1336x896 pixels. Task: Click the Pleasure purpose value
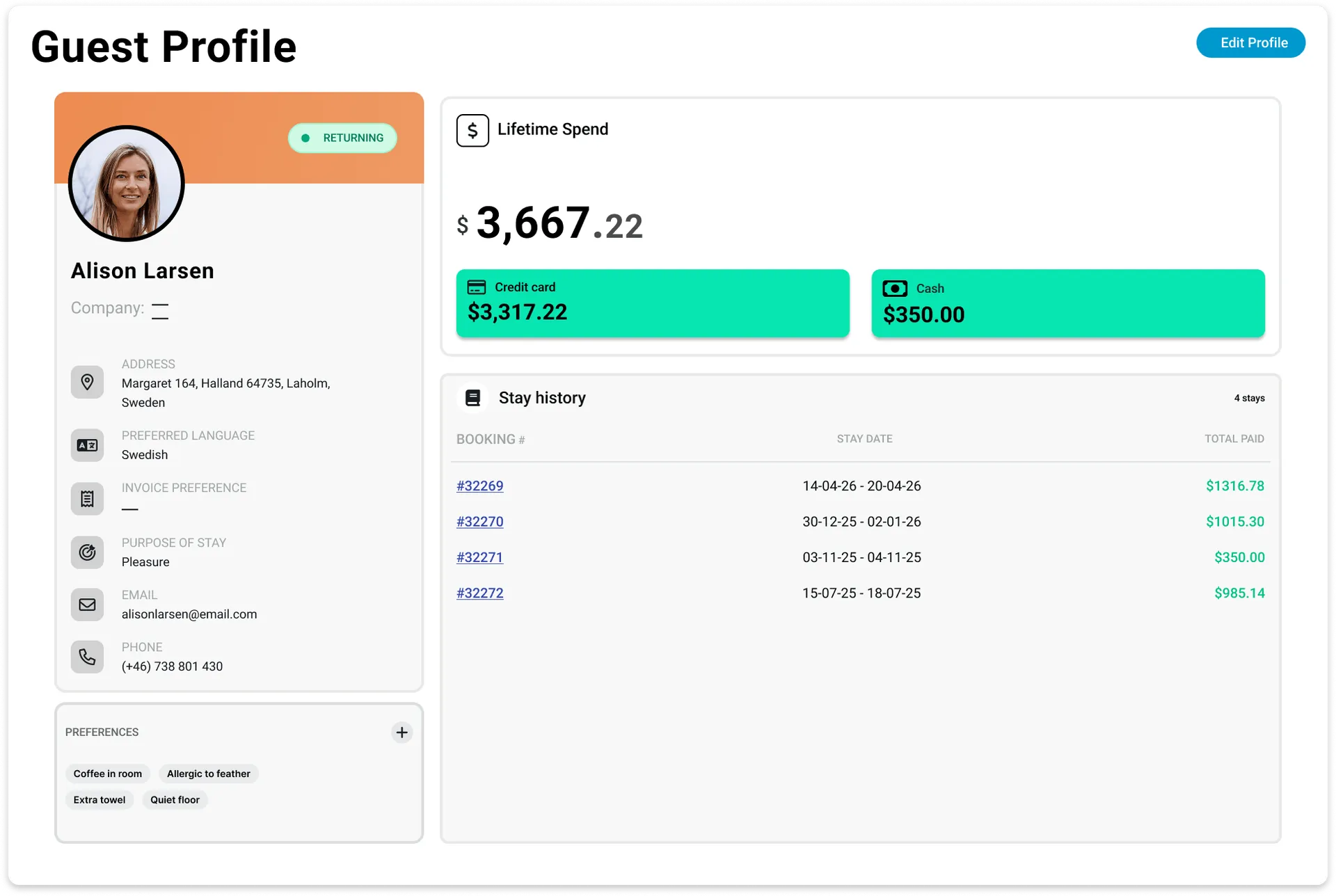pyautogui.click(x=145, y=562)
